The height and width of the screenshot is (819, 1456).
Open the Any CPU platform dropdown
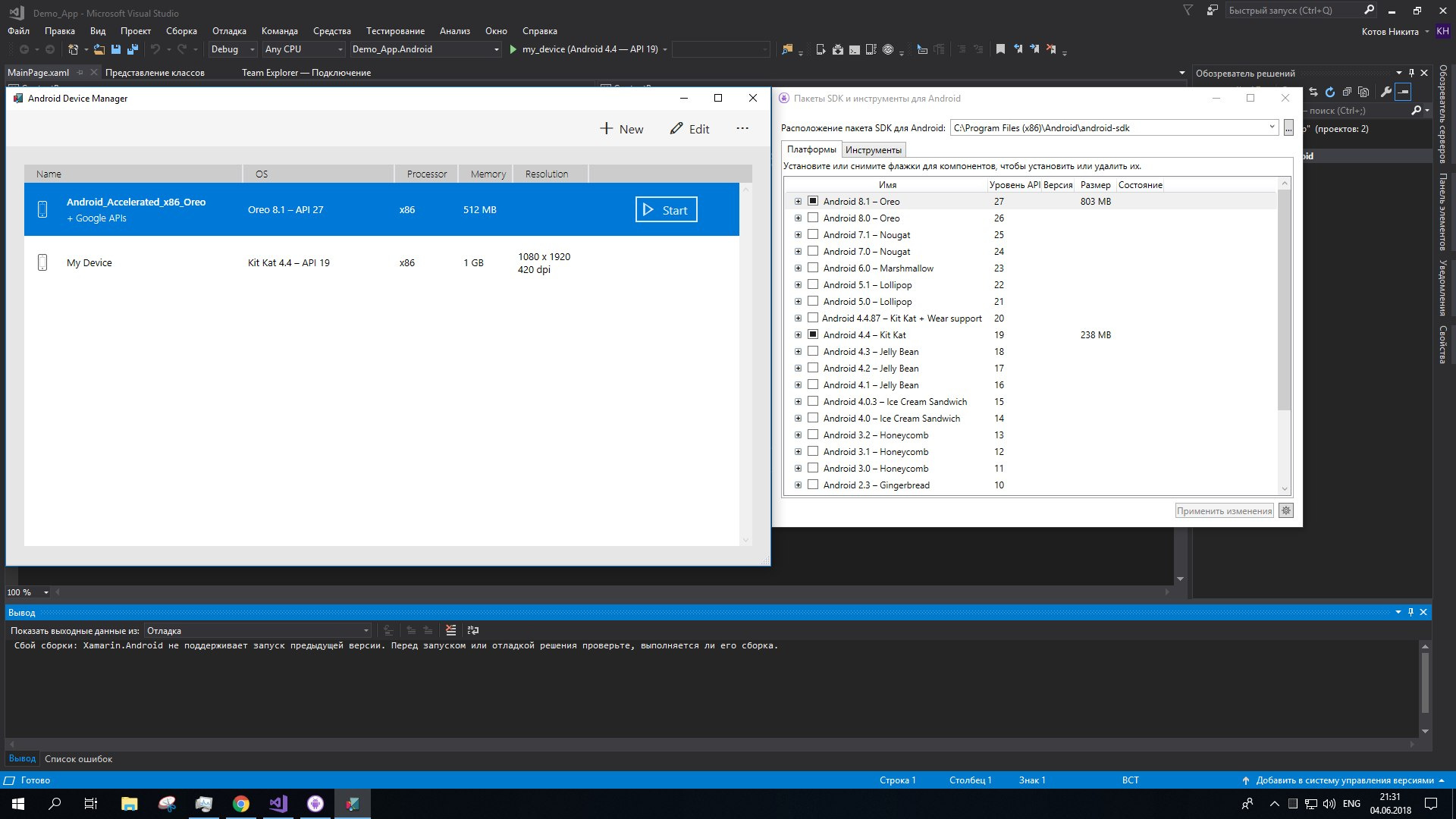[x=303, y=49]
